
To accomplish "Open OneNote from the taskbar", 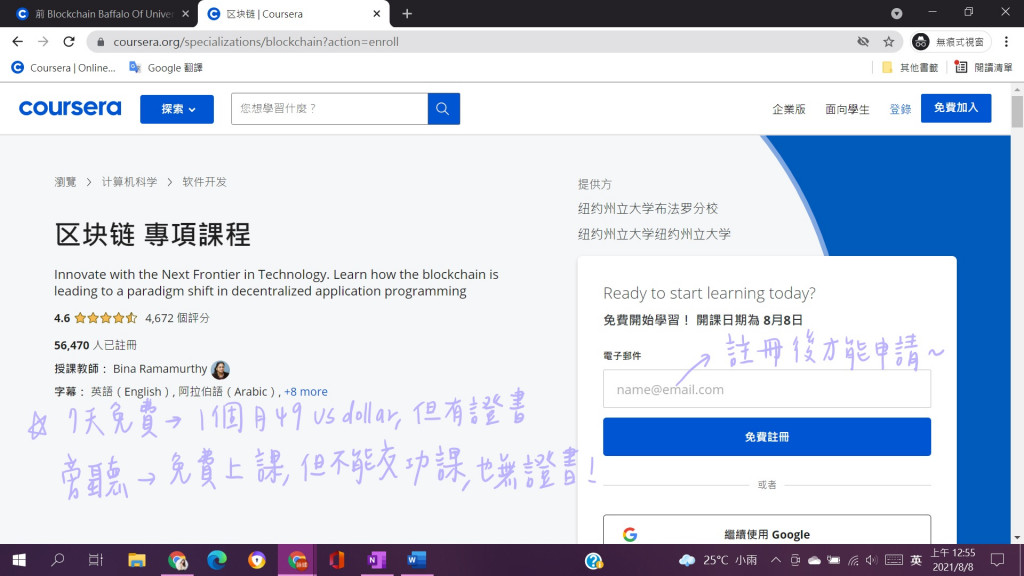I will tap(377, 560).
